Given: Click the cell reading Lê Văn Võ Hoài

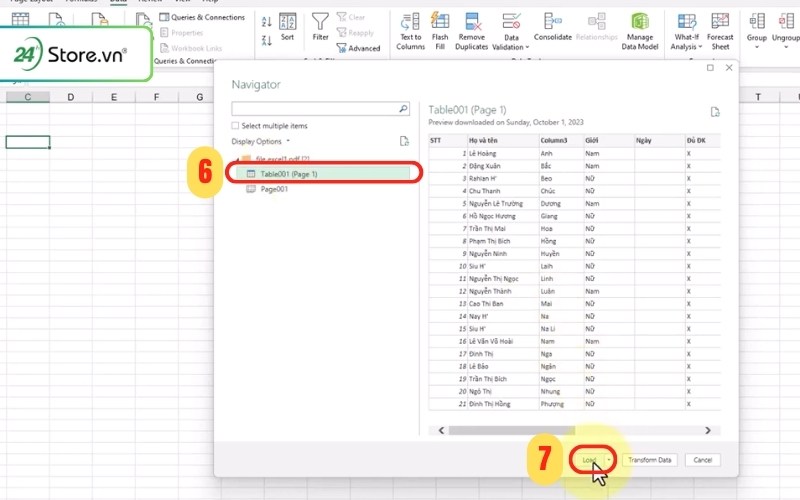Looking at the screenshot, I should click(x=503, y=341).
